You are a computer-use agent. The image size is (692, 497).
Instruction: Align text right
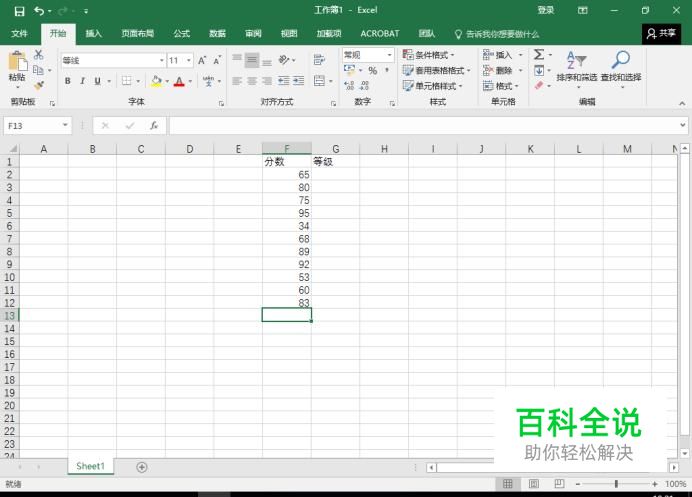[x=267, y=81]
